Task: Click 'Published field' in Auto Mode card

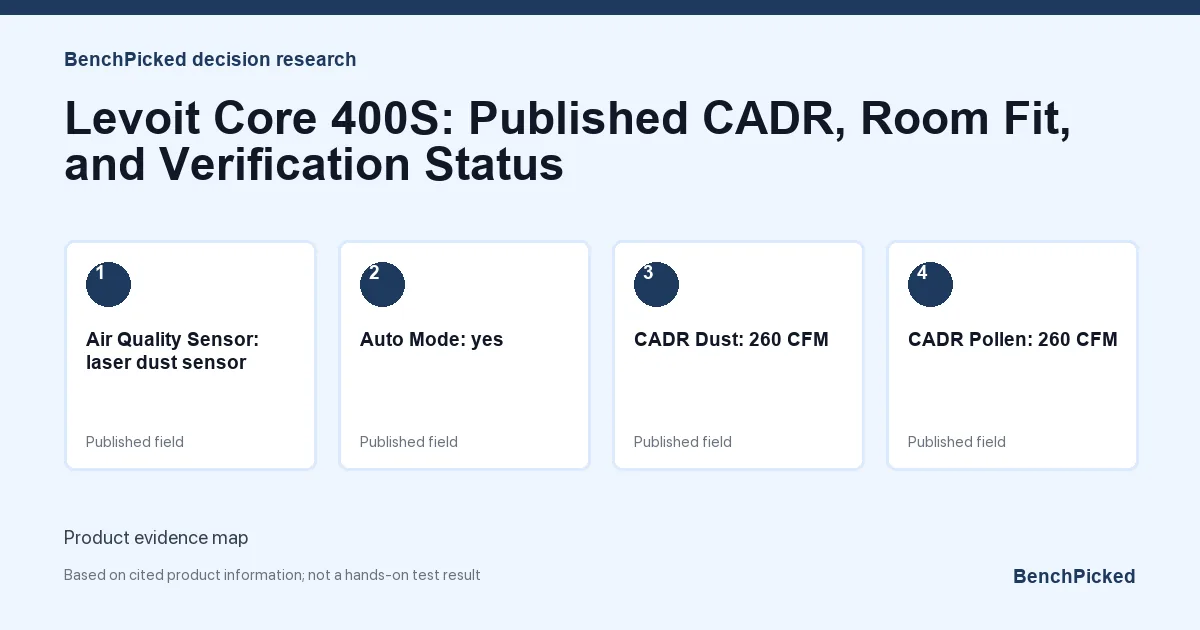Action: [409, 442]
